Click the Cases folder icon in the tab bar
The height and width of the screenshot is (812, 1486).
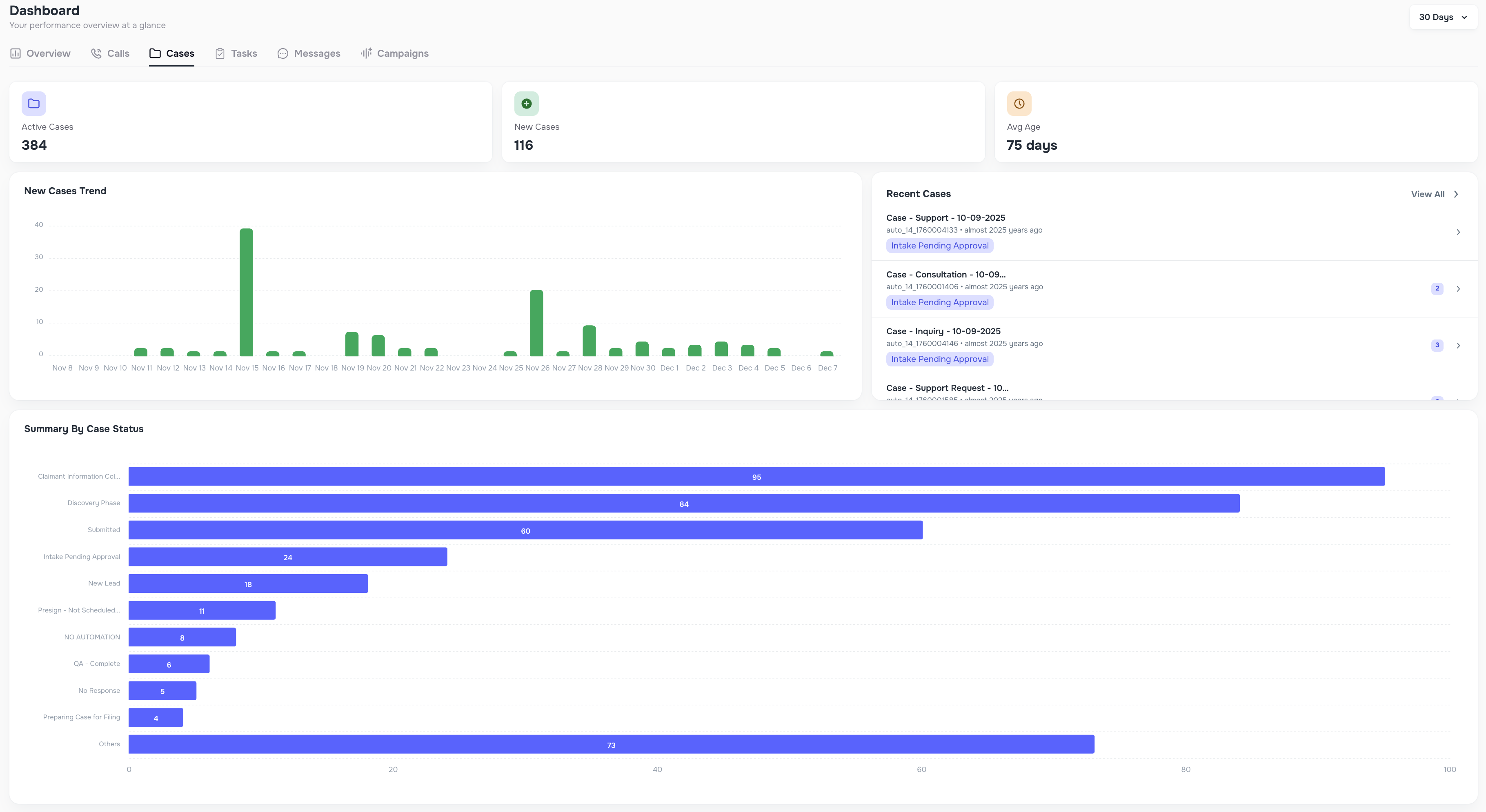(x=155, y=53)
